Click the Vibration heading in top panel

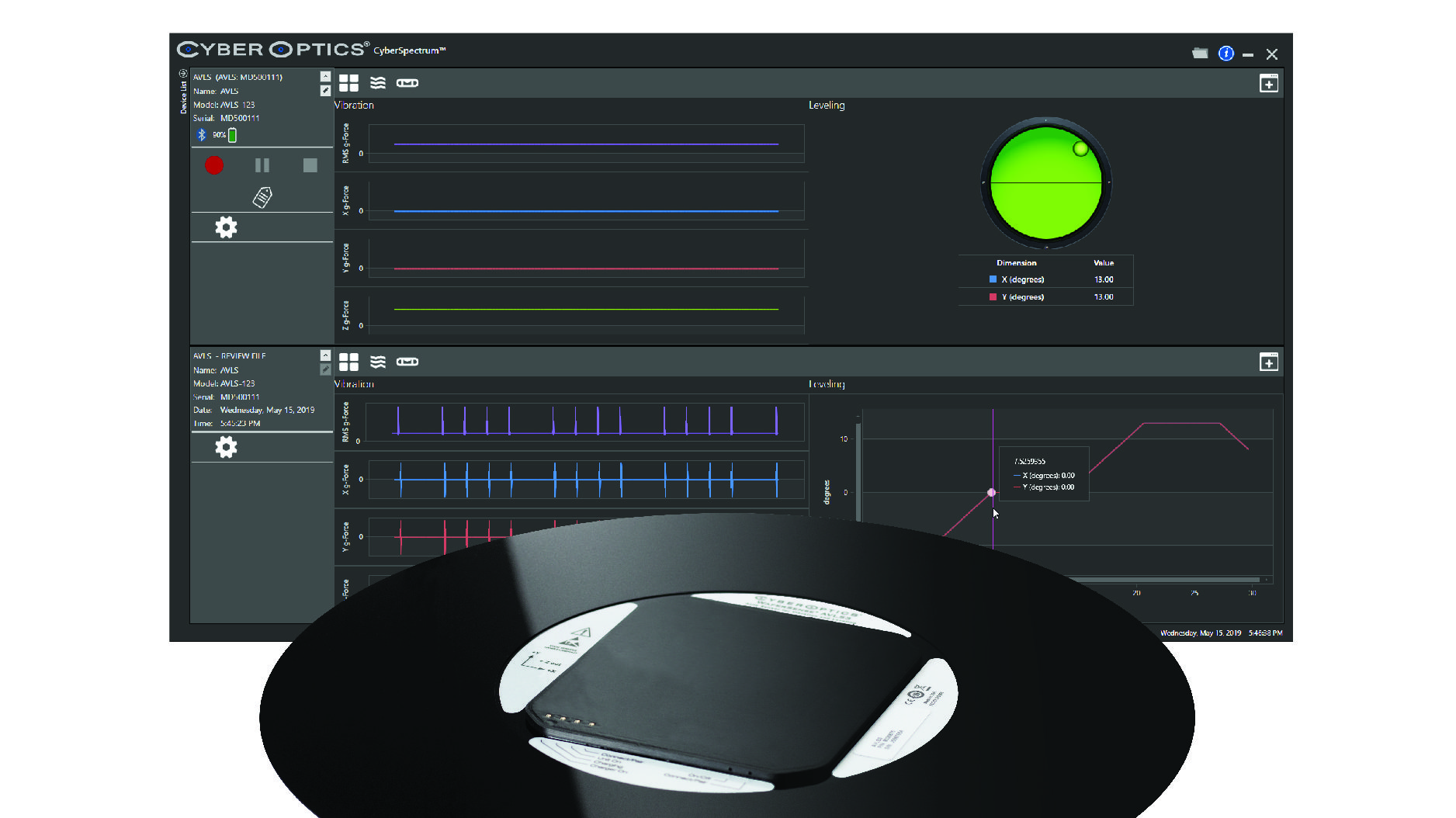pos(354,106)
